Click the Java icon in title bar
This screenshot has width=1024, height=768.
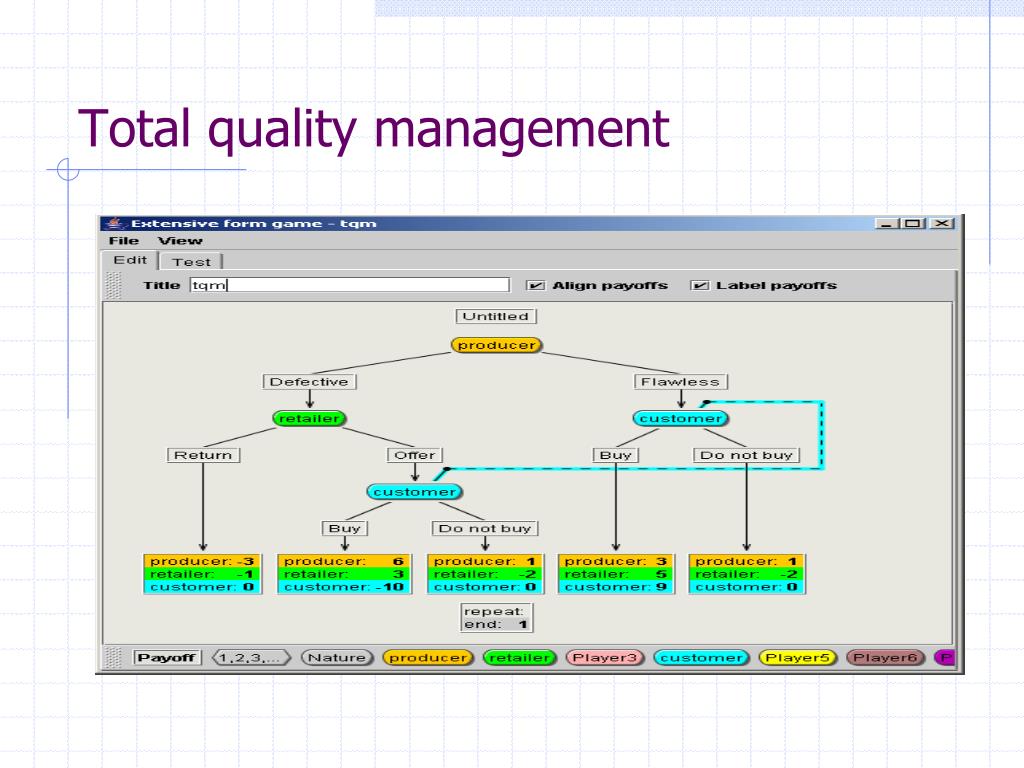pos(115,223)
